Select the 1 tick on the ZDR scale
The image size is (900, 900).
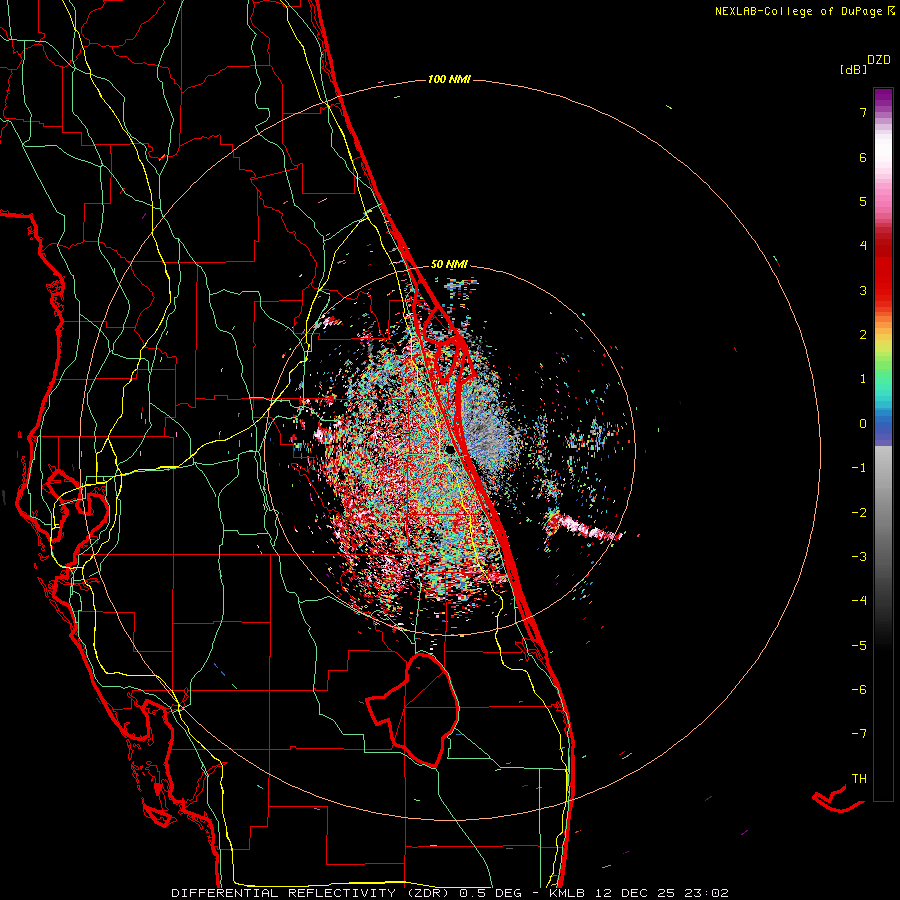pyautogui.click(x=863, y=379)
